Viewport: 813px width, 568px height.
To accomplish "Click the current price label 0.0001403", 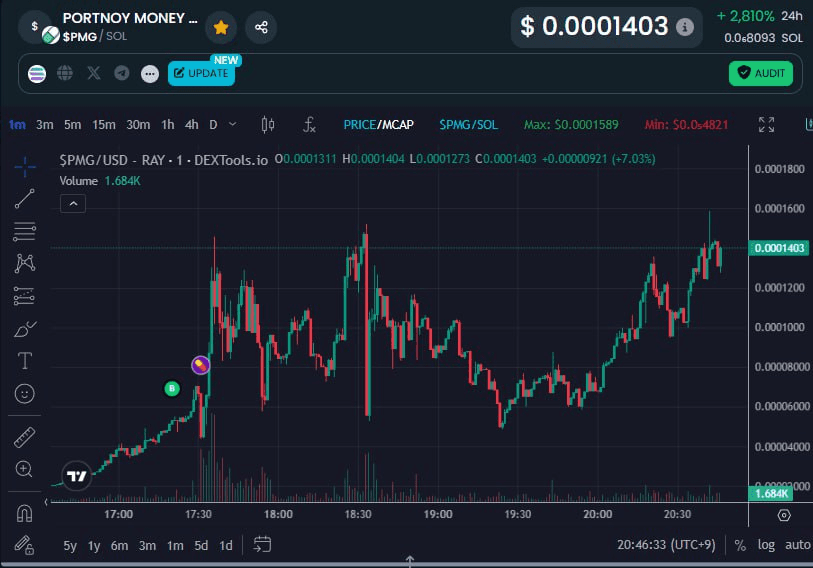I will [x=779, y=248].
